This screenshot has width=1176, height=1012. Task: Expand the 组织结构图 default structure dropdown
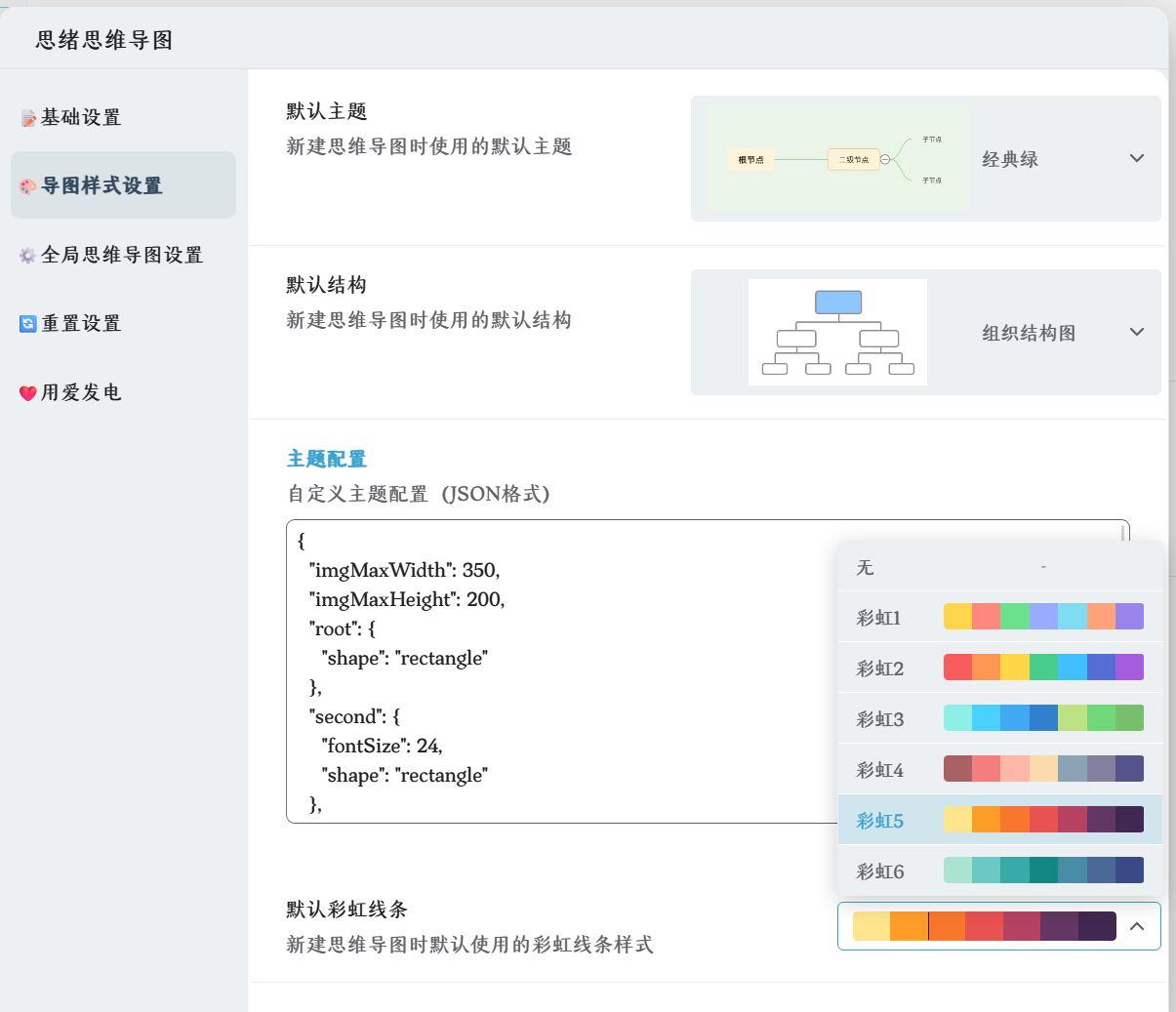coord(1136,332)
